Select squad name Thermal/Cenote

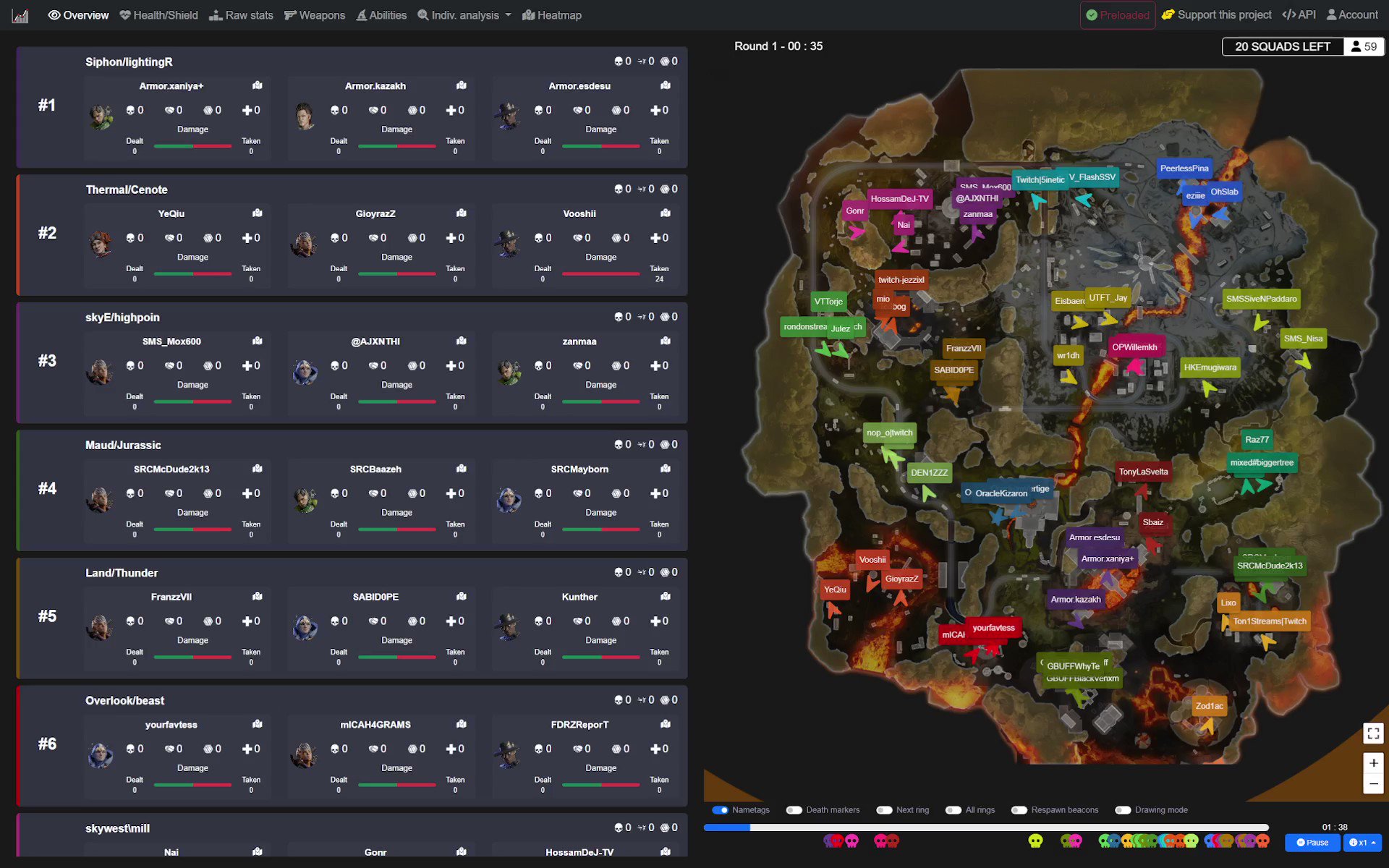point(127,190)
